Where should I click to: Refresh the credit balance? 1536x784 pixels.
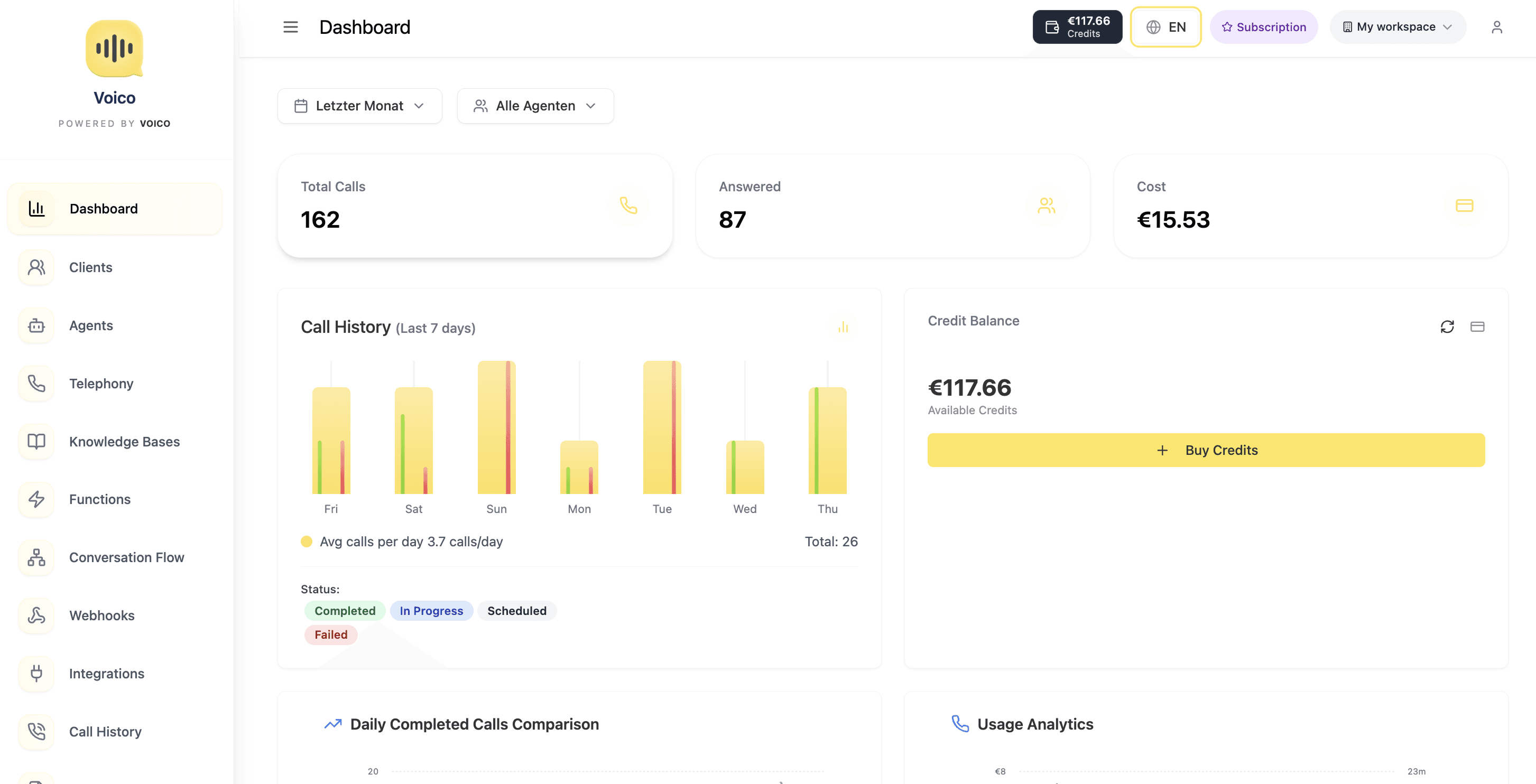1447,326
